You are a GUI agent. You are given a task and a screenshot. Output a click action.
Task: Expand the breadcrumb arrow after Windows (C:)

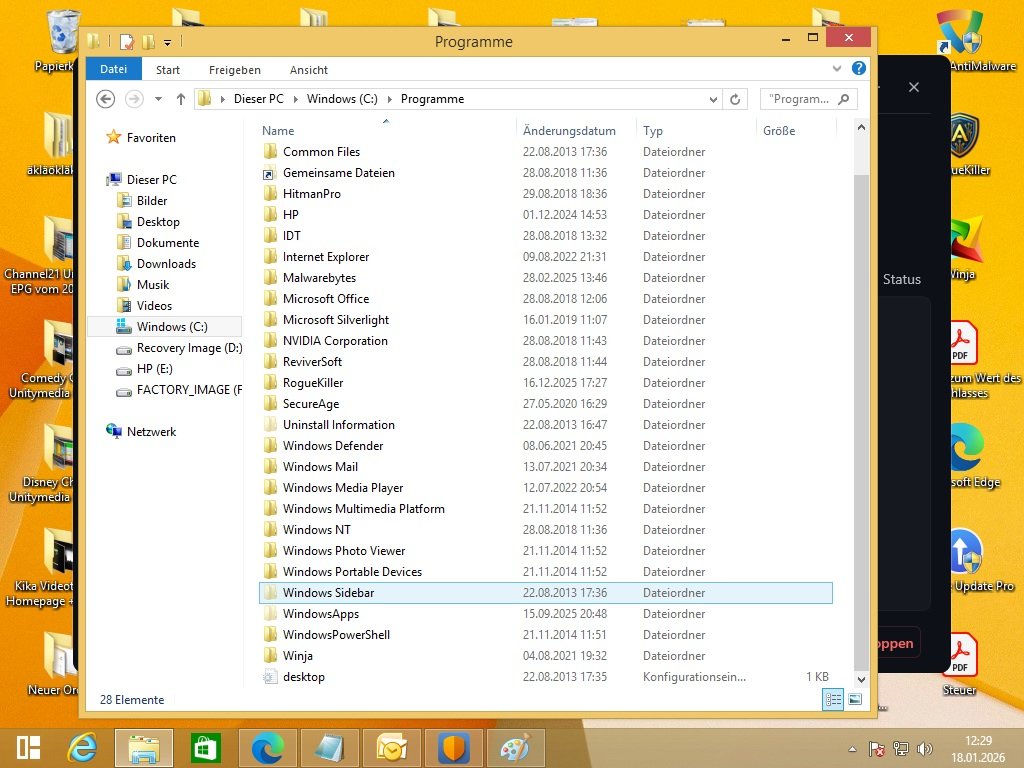coord(390,99)
